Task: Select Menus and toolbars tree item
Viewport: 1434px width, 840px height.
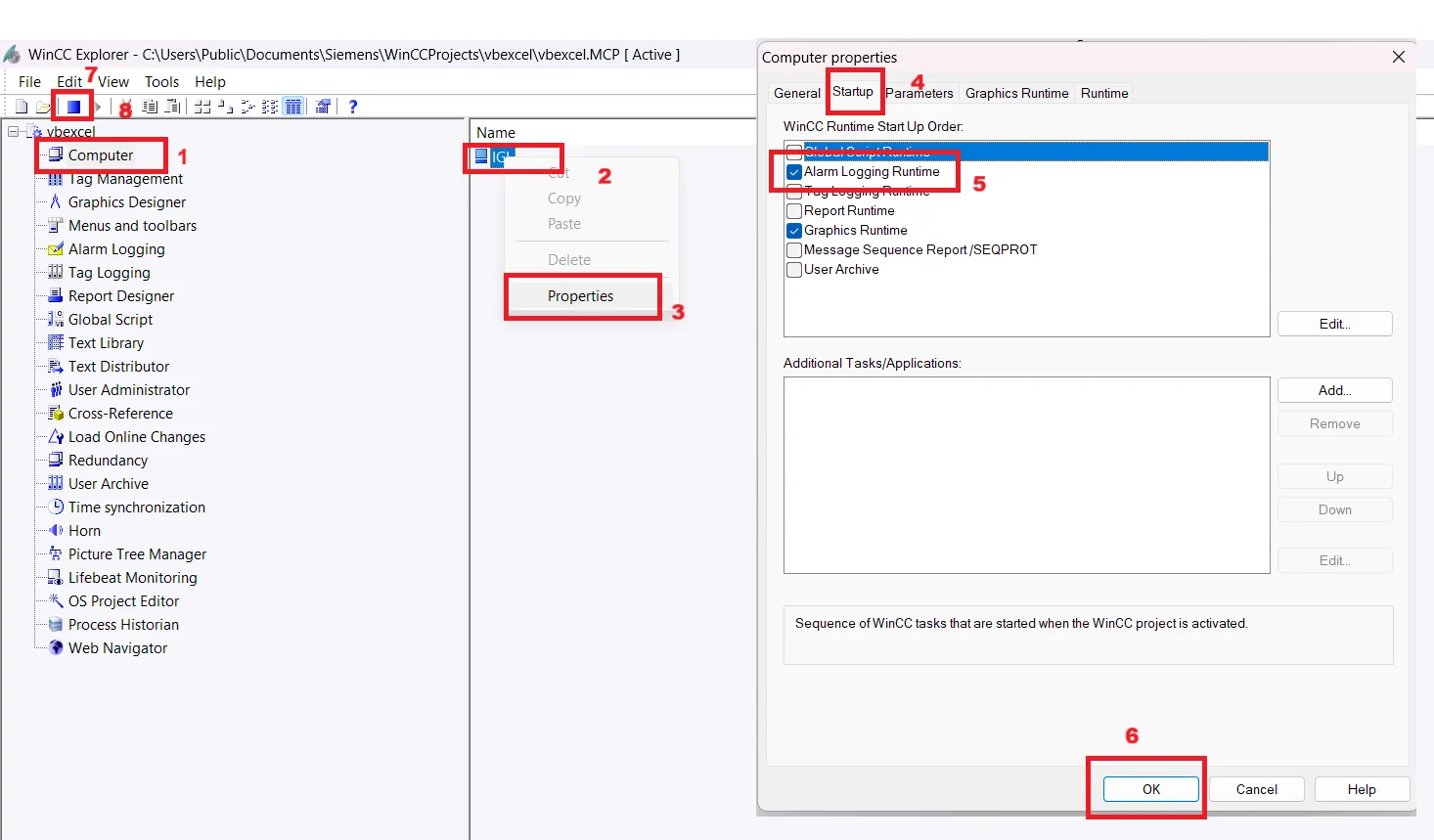Action: (132, 225)
